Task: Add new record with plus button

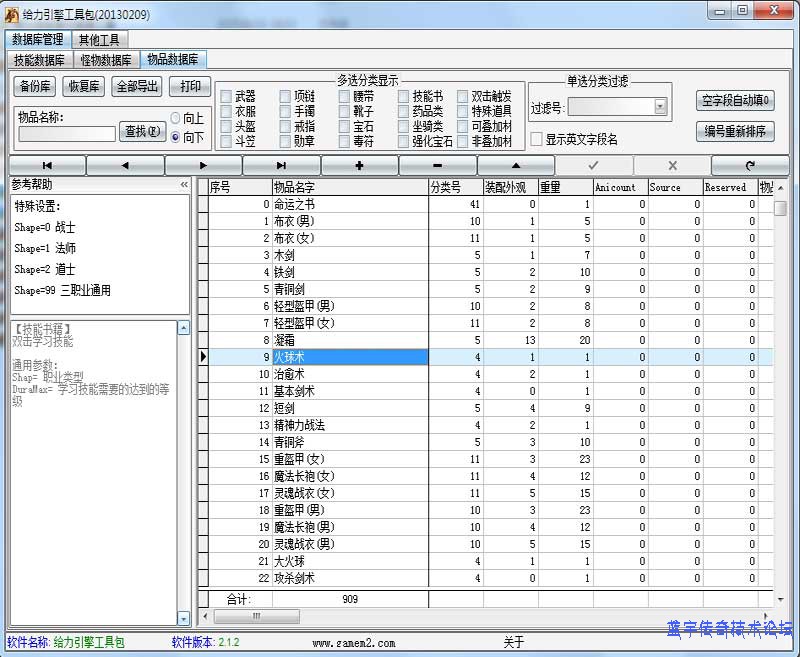Action: click(x=359, y=165)
